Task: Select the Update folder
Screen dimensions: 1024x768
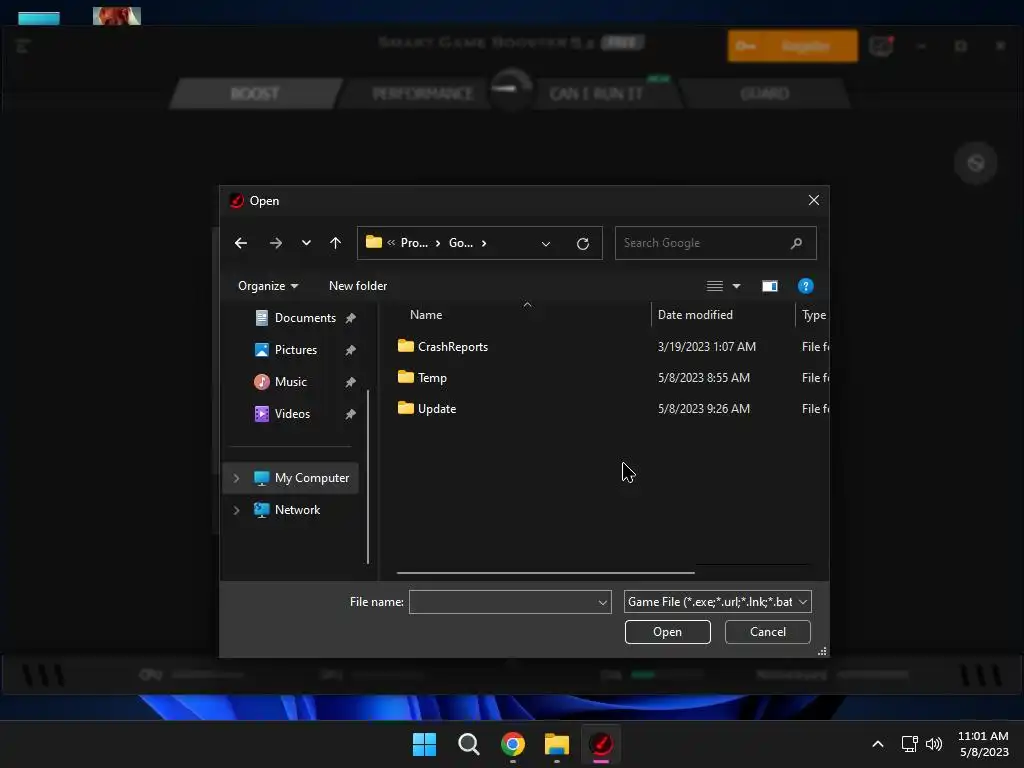Action: click(436, 409)
